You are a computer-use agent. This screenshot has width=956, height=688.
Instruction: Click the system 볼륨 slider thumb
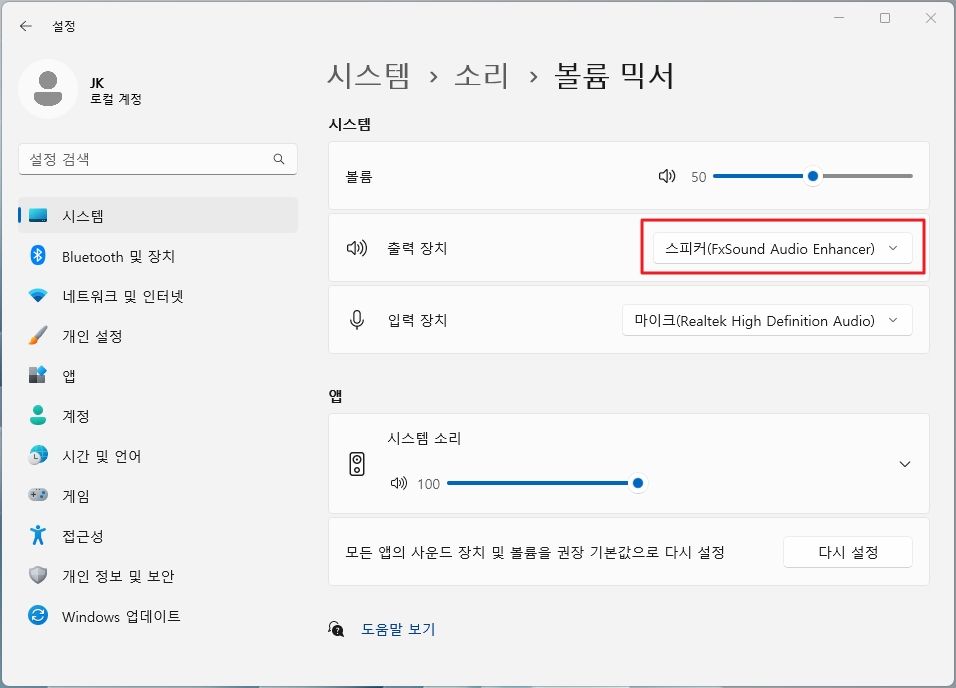[812, 176]
